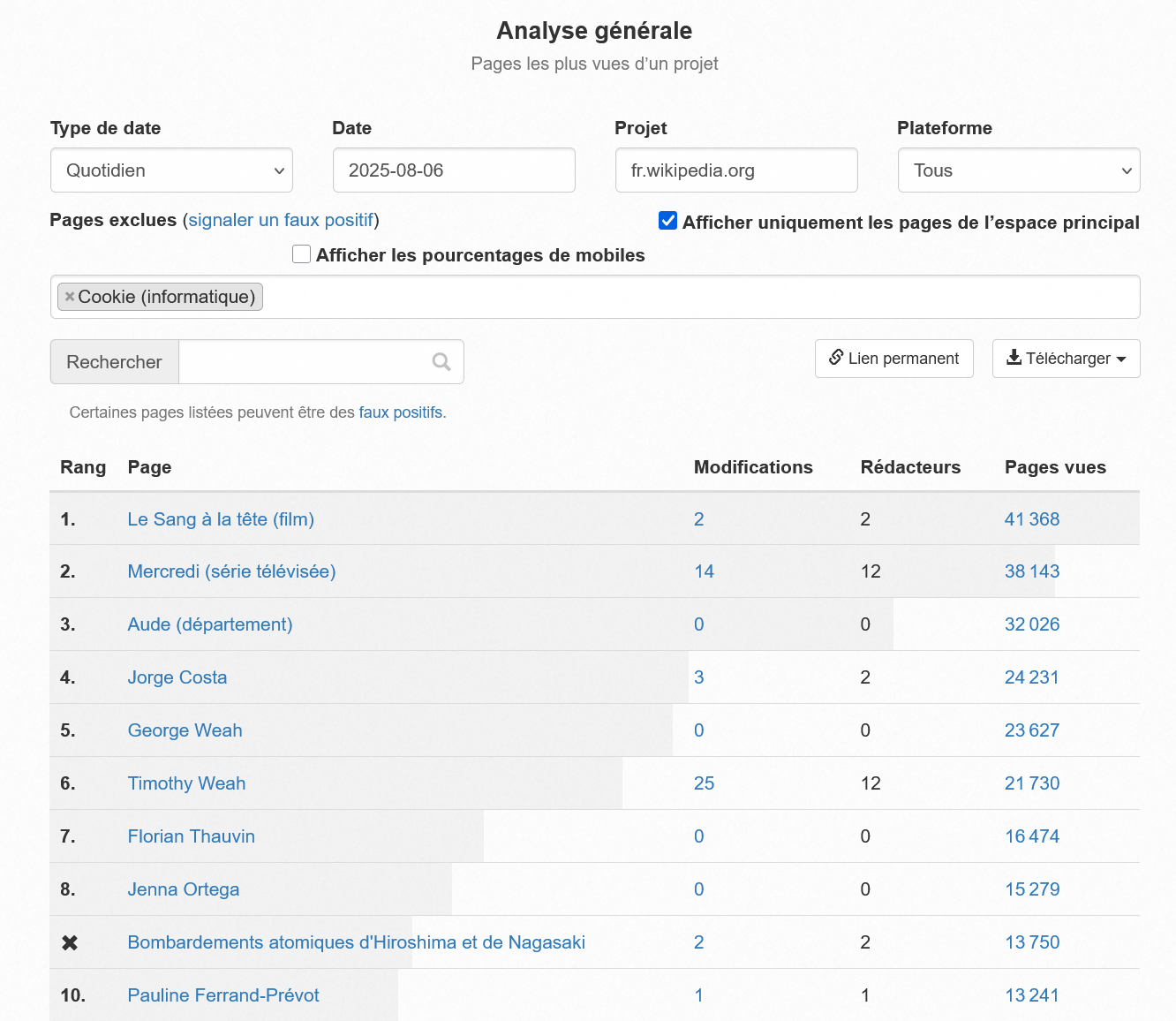Screen dimensions: 1176x1021
Task: Open the Type de date dropdown
Action: tap(171, 170)
